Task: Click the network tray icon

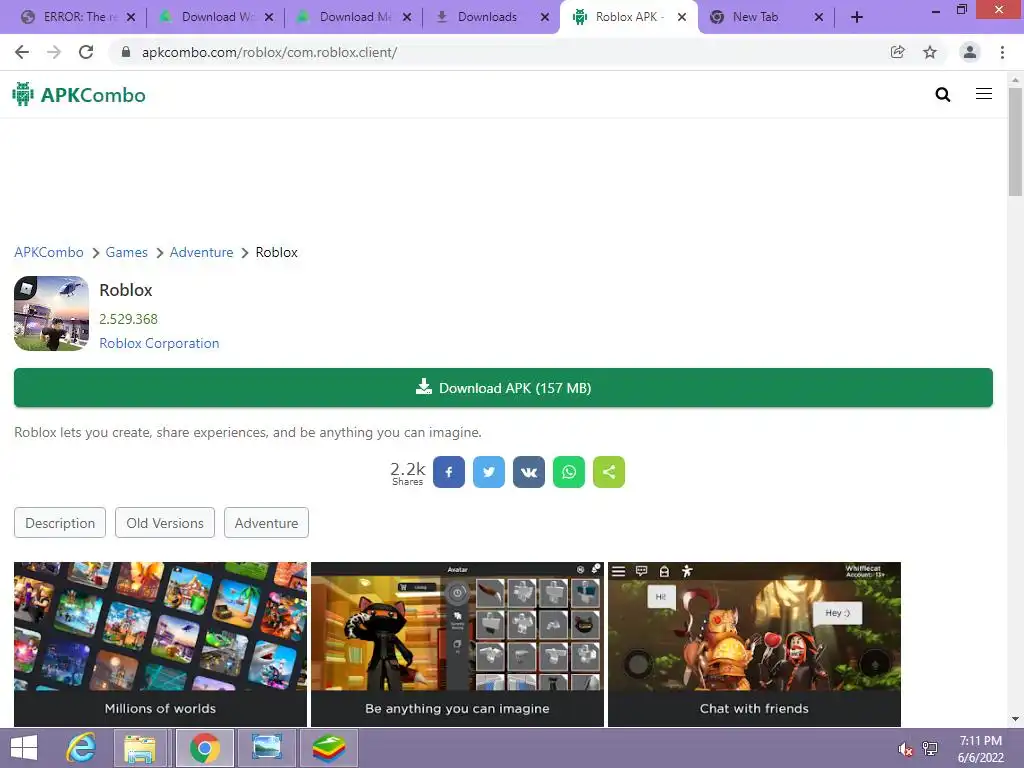Action: pos(929,748)
